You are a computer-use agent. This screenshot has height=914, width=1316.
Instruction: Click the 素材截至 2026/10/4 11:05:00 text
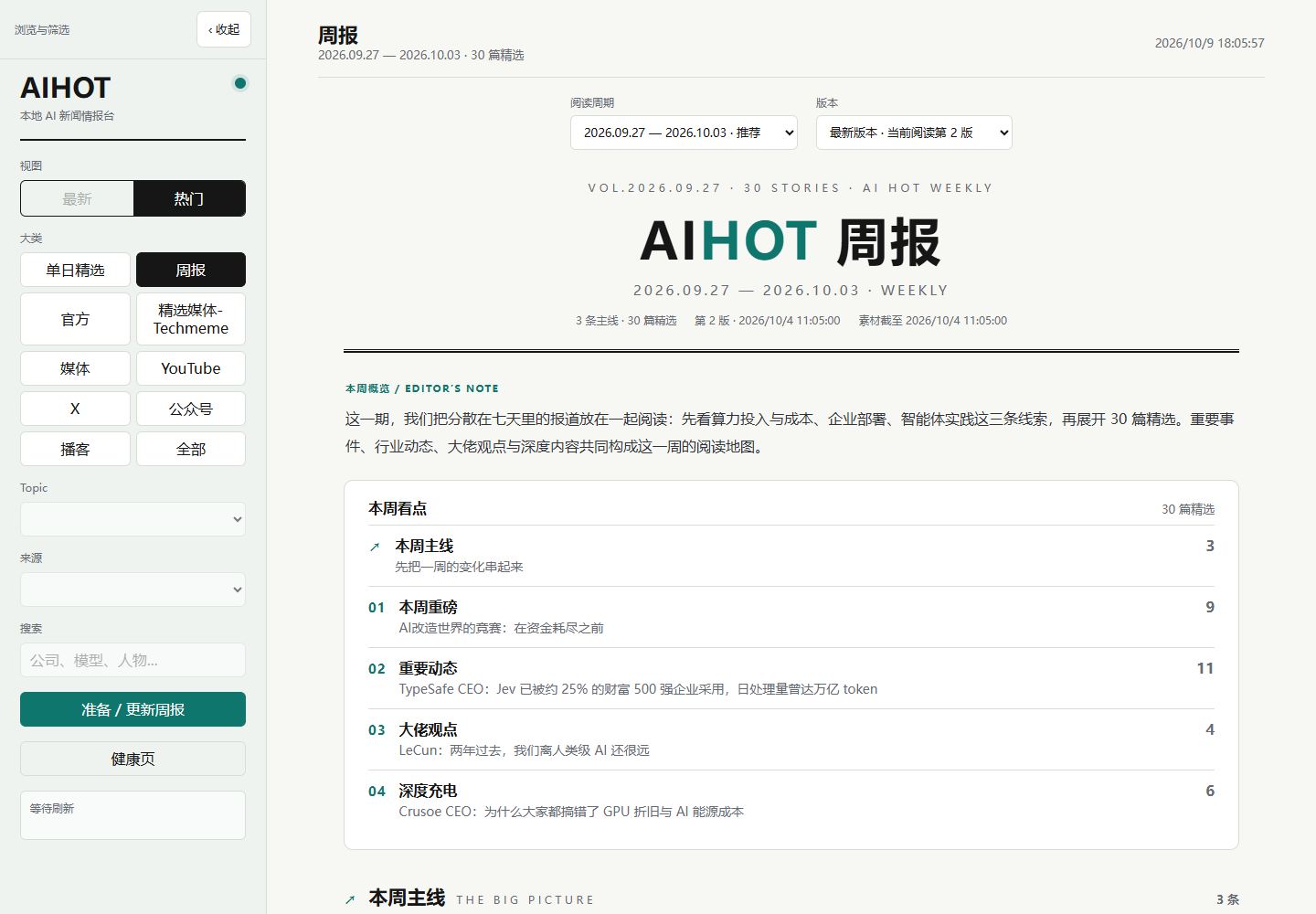932,321
